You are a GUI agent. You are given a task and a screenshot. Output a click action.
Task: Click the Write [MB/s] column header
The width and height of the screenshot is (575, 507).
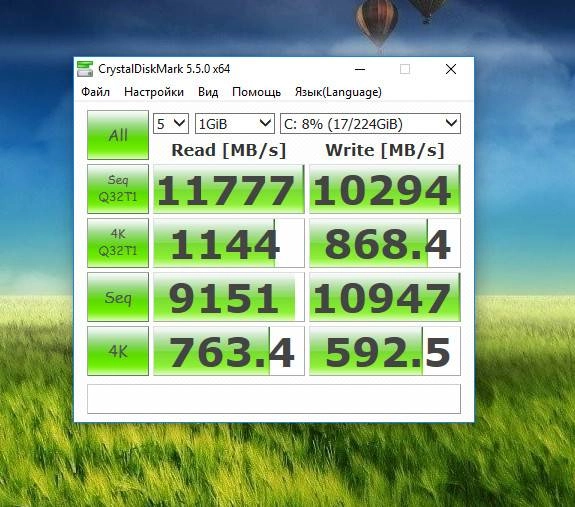pyautogui.click(x=385, y=150)
